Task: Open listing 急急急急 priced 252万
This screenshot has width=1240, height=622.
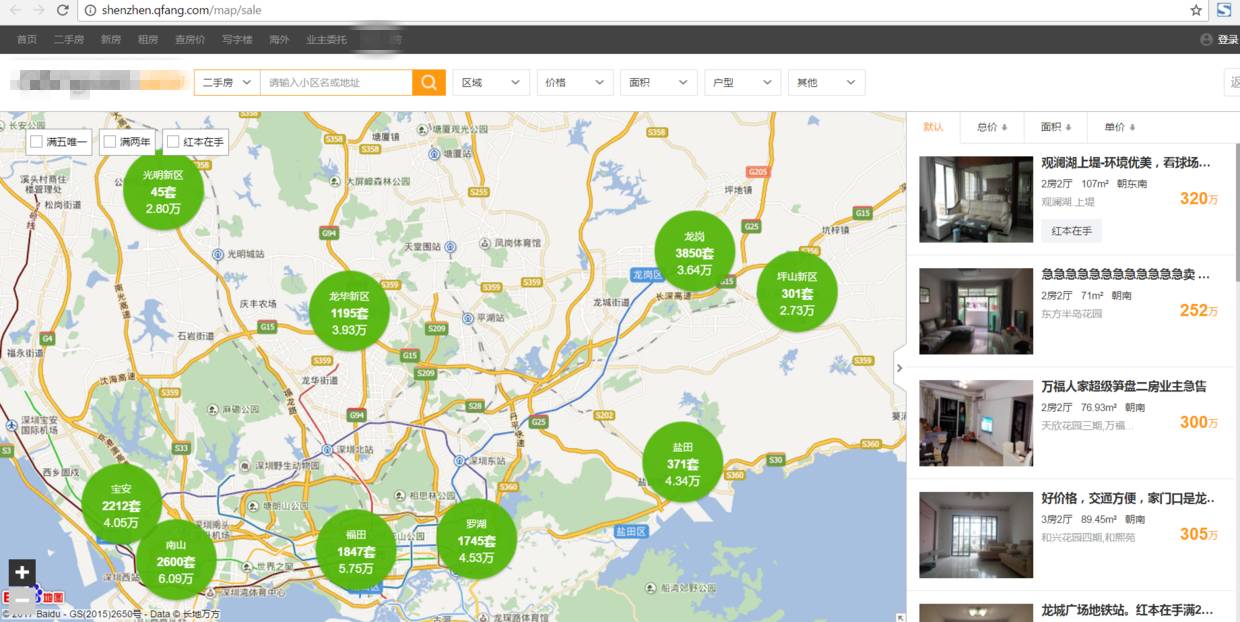Action: pyautogui.click(x=1125, y=274)
